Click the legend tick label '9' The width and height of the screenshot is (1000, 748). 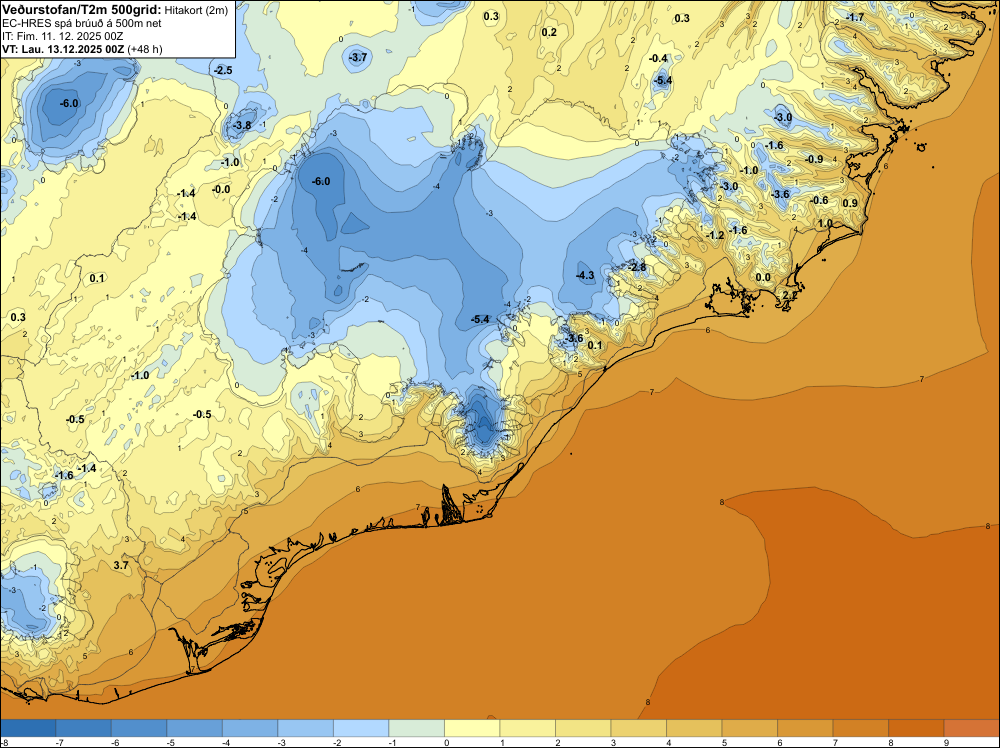coord(946,742)
